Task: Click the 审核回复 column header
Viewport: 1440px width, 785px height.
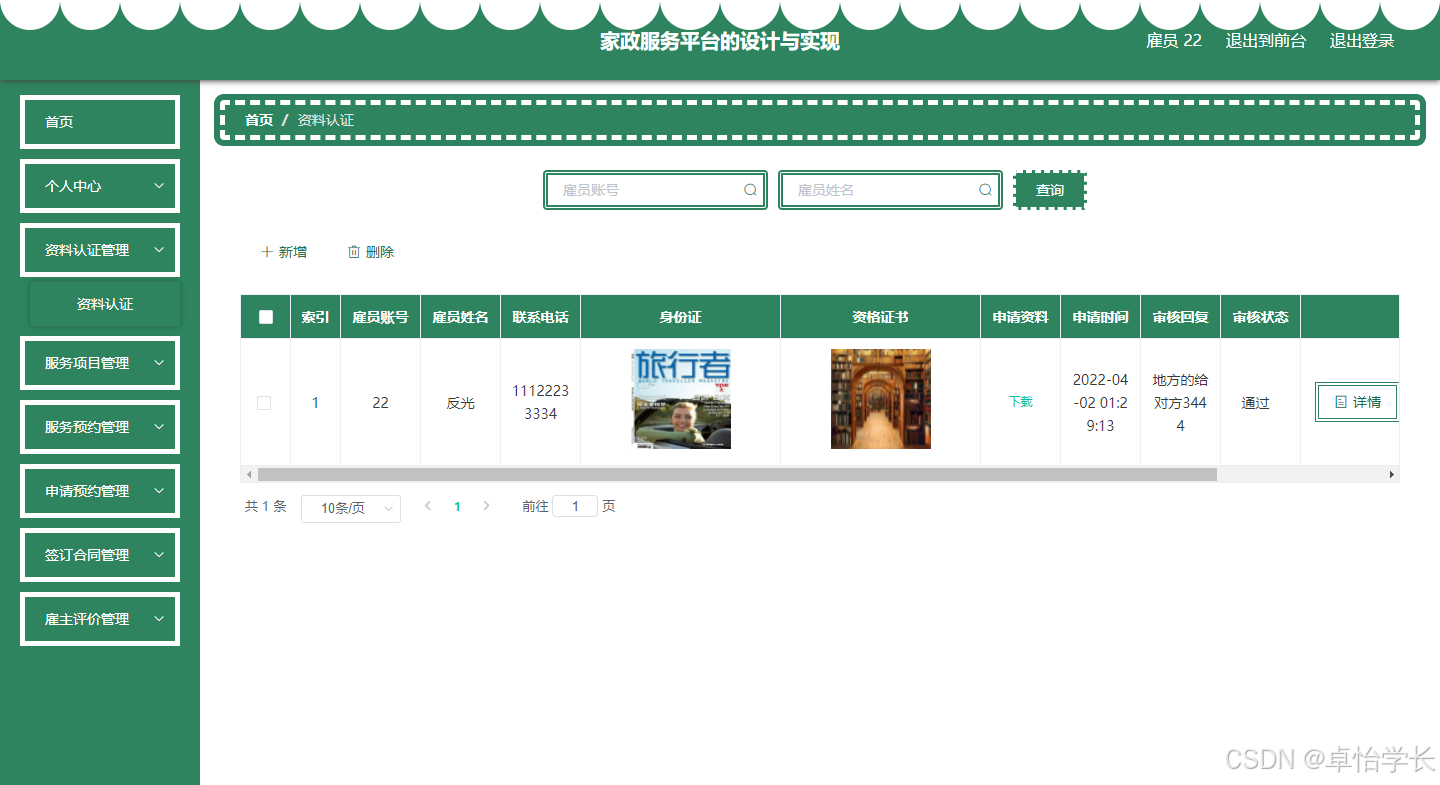Action: coord(1180,317)
